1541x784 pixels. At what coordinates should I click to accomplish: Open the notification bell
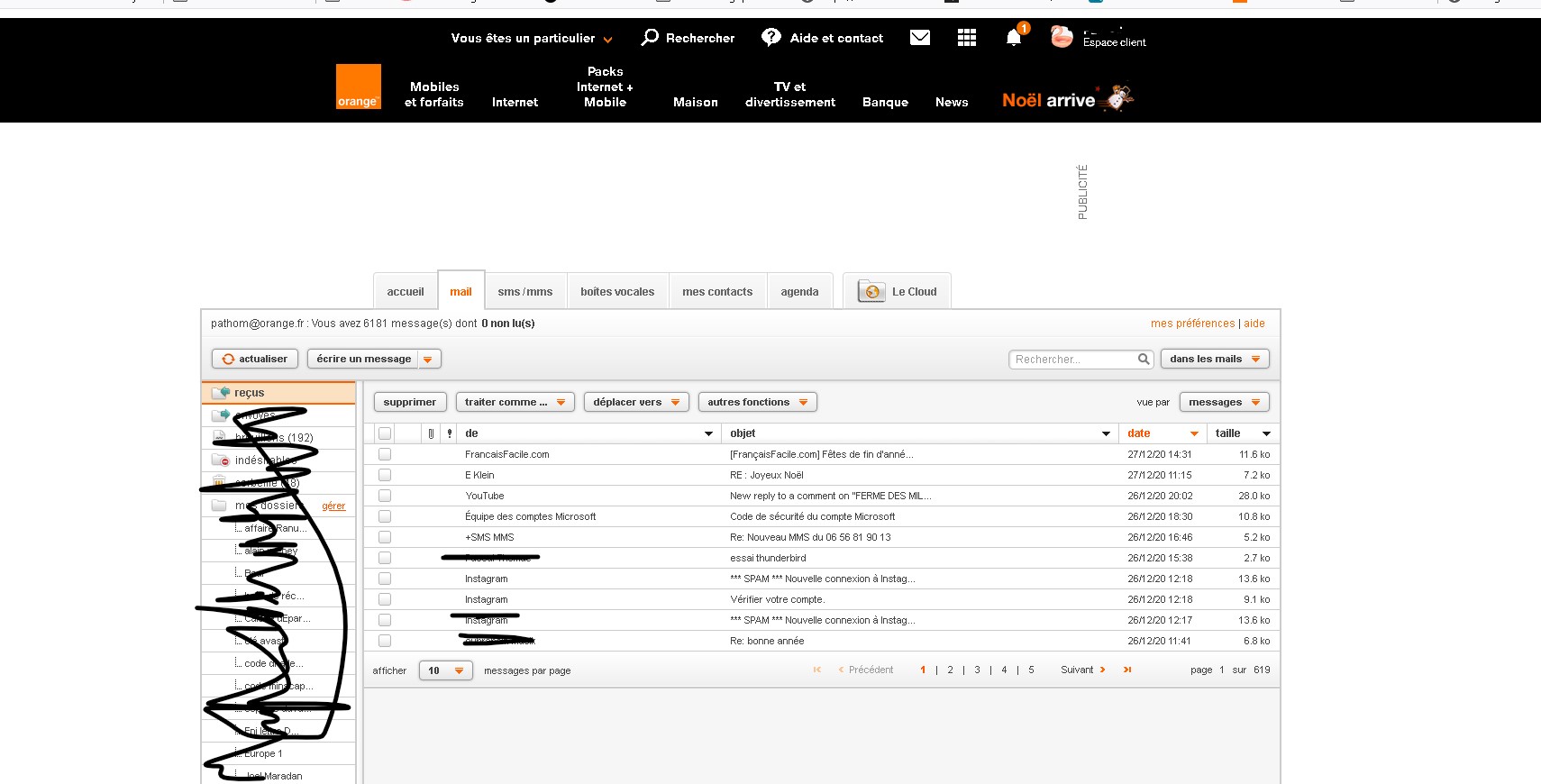click(1015, 36)
